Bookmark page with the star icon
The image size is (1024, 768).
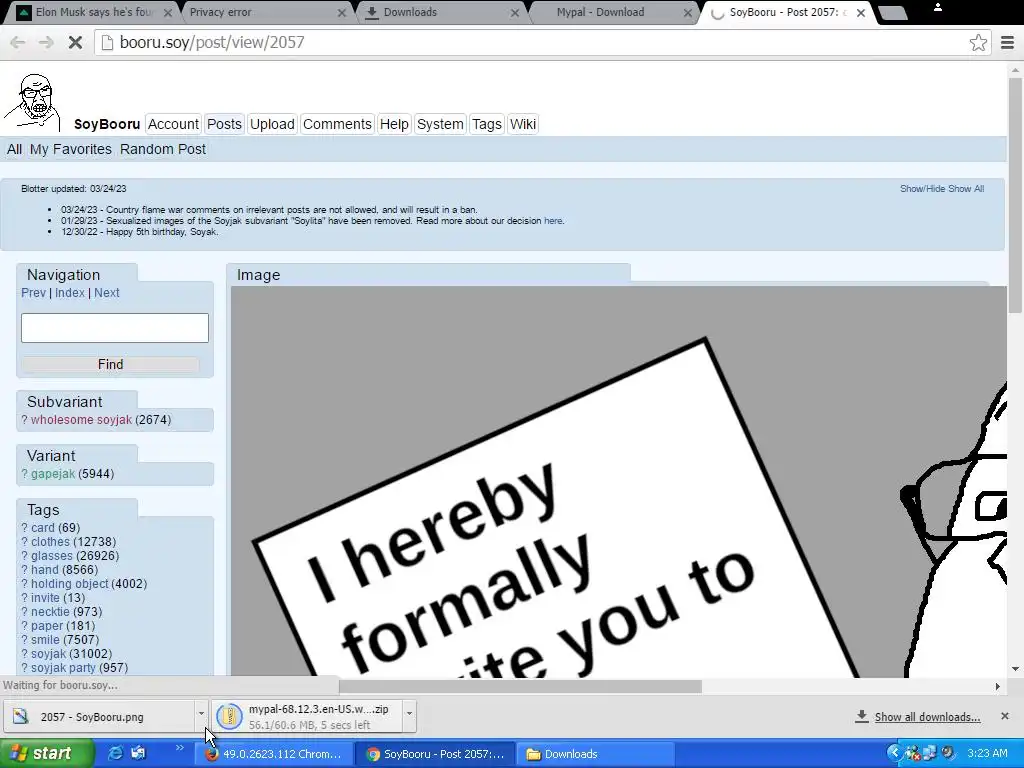tap(978, 42)
